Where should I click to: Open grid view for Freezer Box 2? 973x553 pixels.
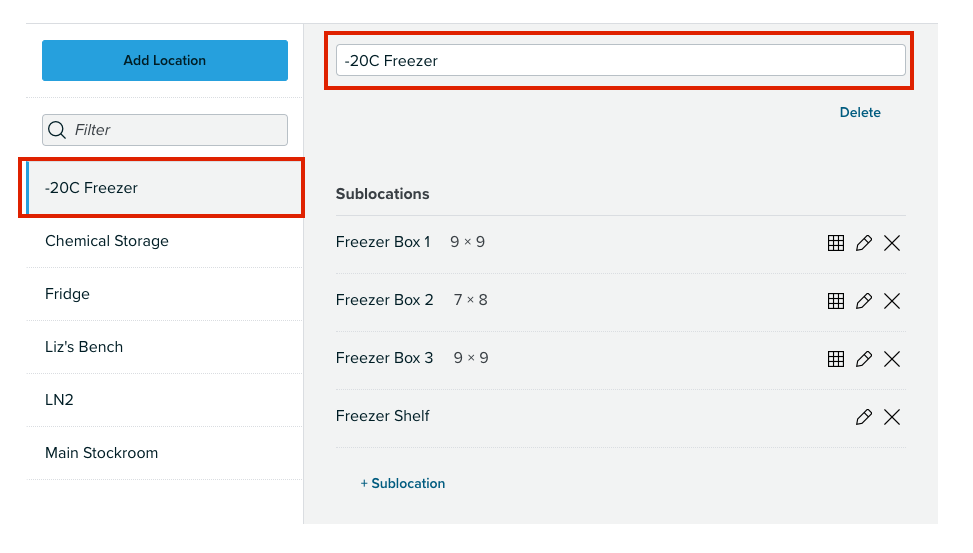[835, 301]
